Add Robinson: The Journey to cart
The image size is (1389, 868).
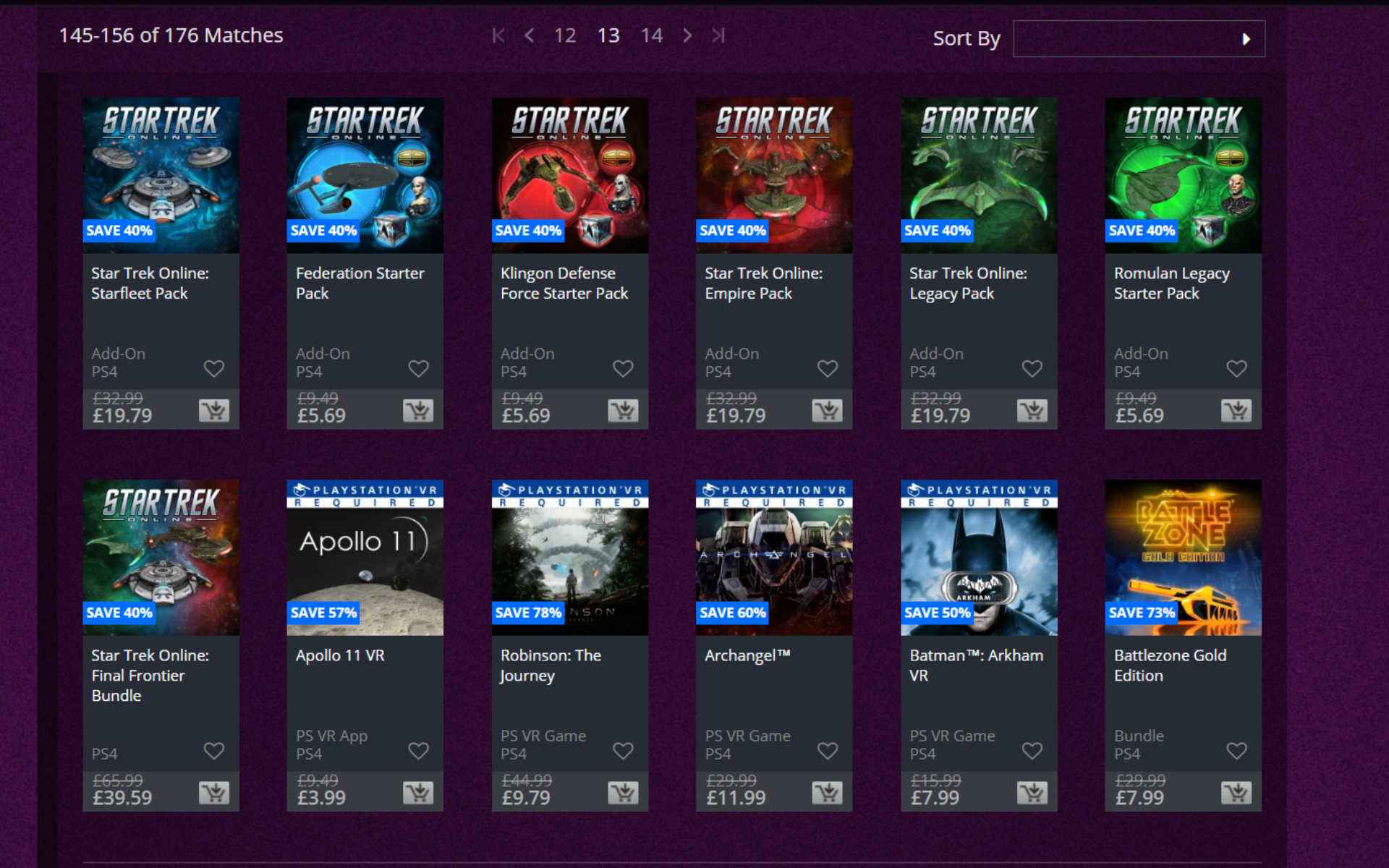coord(623,793)
